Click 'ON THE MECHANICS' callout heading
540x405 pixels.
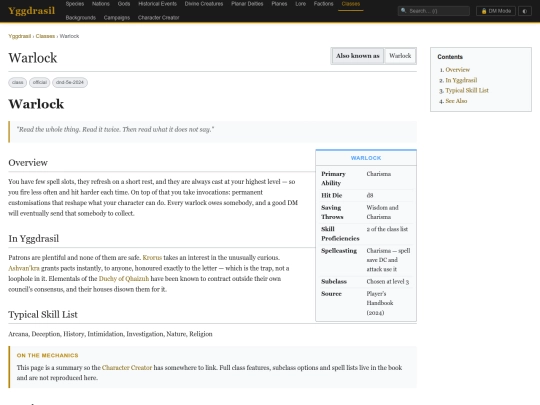point(48,355)
